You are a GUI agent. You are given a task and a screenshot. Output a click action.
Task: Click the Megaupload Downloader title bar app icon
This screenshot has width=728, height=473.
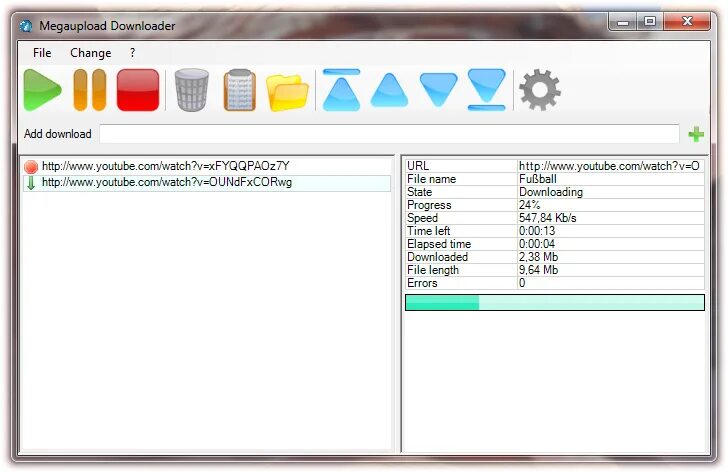pyautogui.click(x=26, y=26)
